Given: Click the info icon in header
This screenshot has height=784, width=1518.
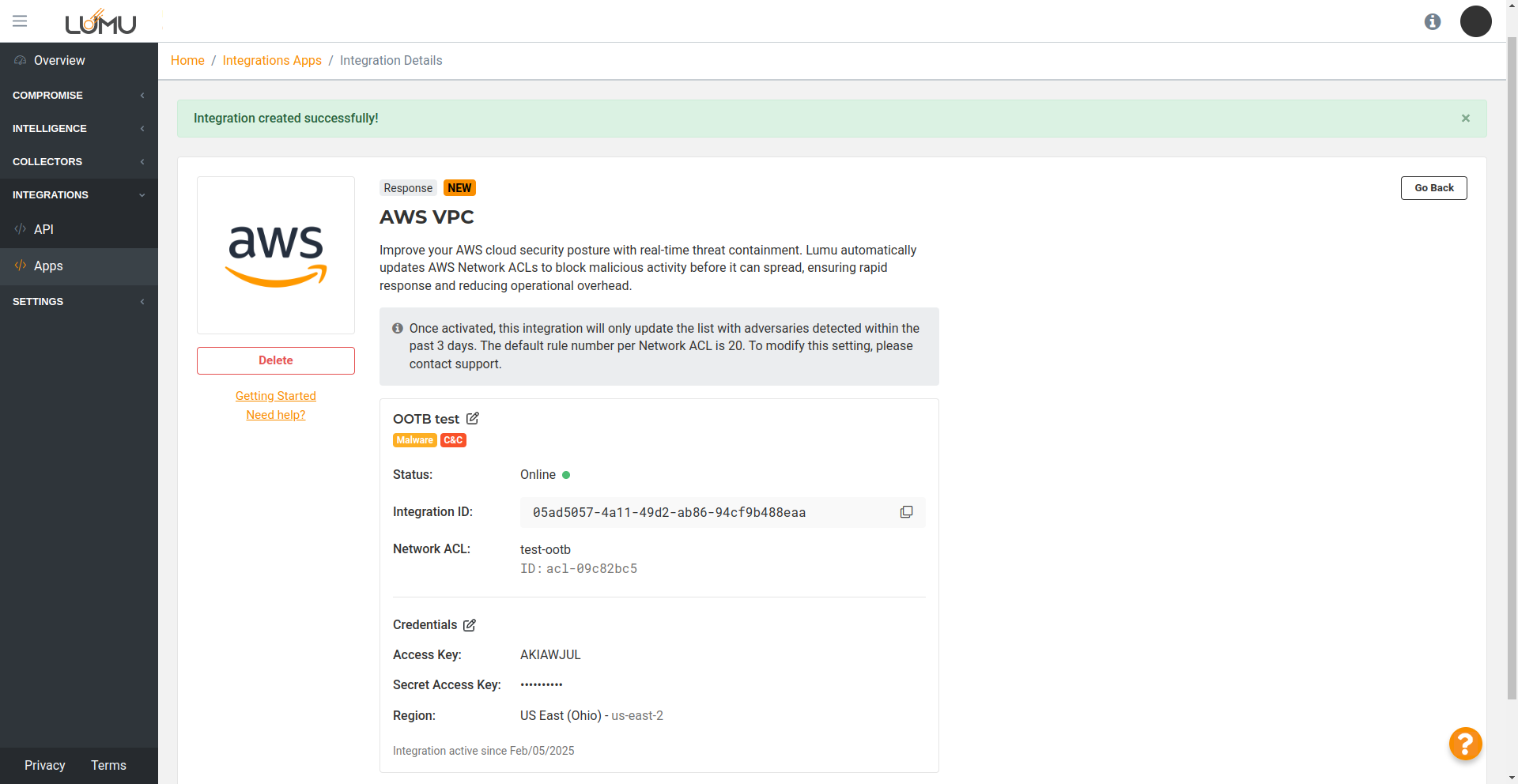Looking at the screenshot, I should pos(1432,22).
